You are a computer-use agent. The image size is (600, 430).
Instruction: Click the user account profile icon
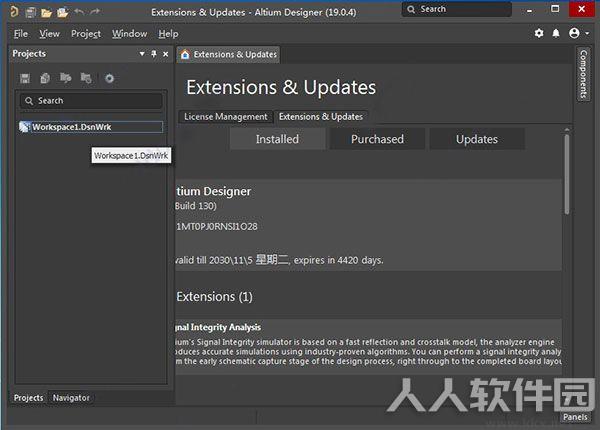coord(574,33)
